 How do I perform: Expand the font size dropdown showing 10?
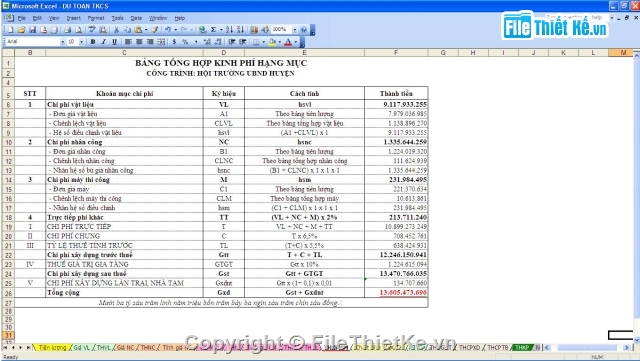pos(82,42)
